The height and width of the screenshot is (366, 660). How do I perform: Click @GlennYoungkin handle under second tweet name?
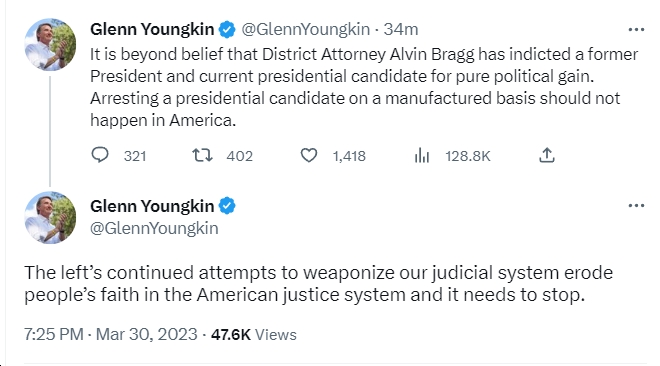tap(154, 228)
